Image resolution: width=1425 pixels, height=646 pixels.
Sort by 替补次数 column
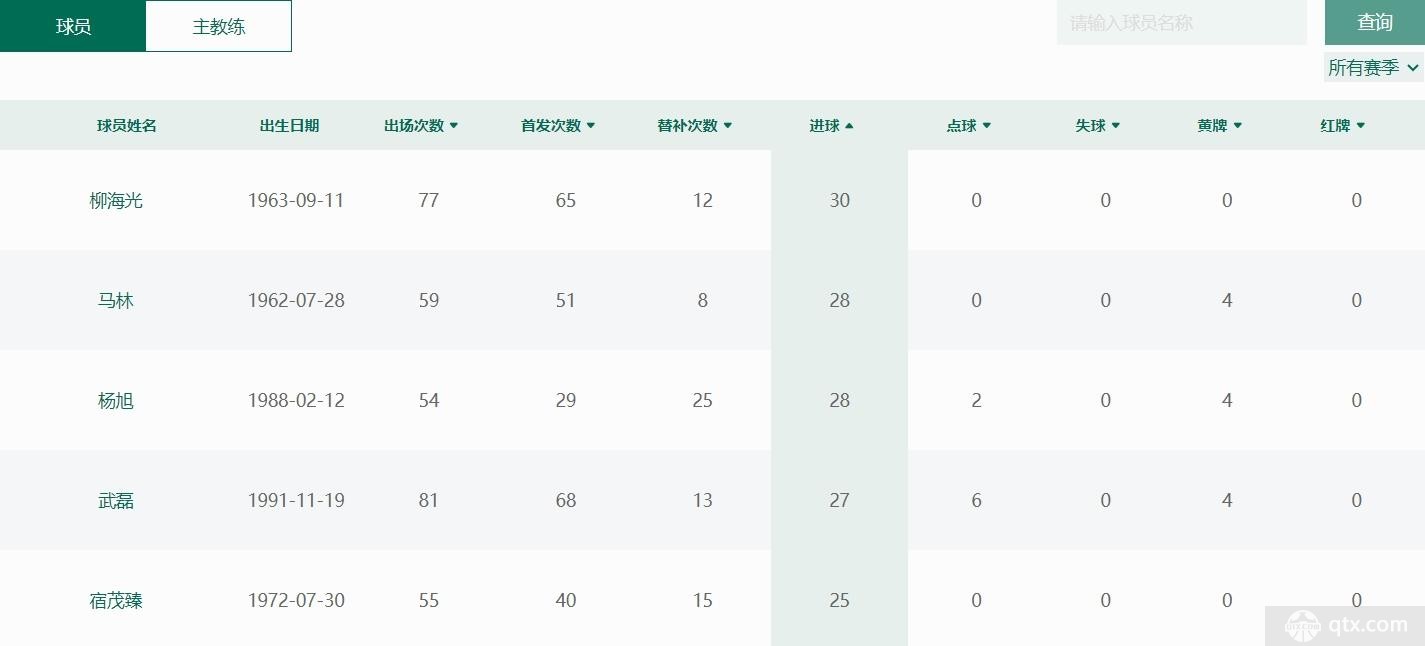tap(695, 125)
